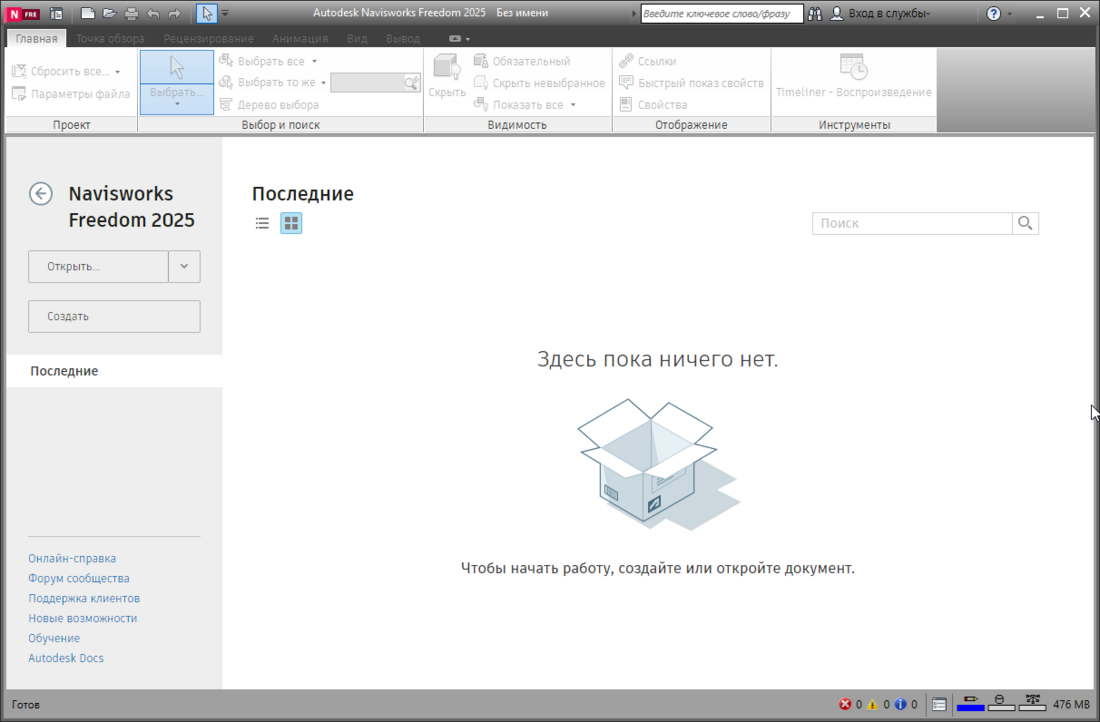
Task: Click the Дерево выбора (Selection Tree) icon
Action: point(226,105)
